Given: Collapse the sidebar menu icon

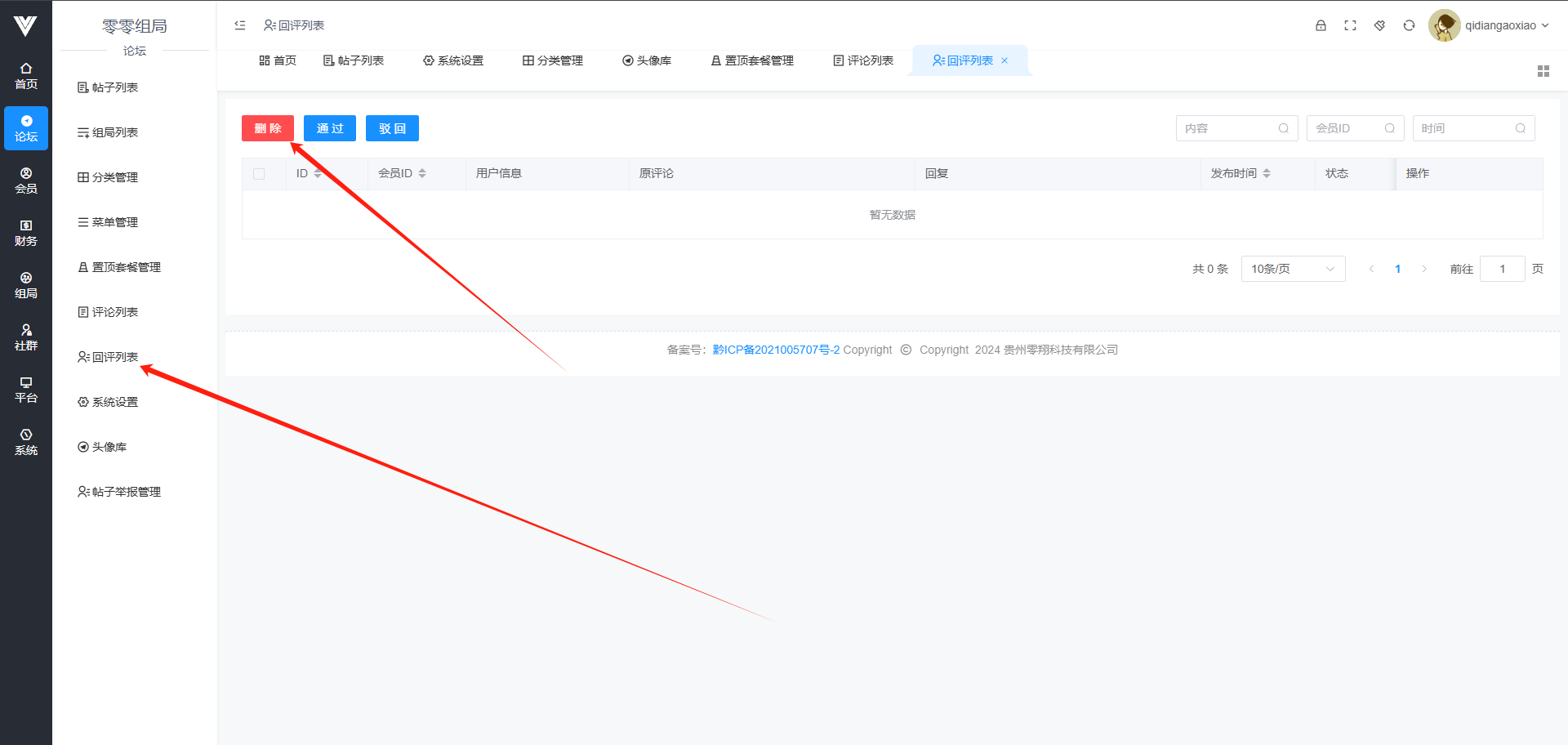Looking at the screenshot, I should tap(240, 25).
